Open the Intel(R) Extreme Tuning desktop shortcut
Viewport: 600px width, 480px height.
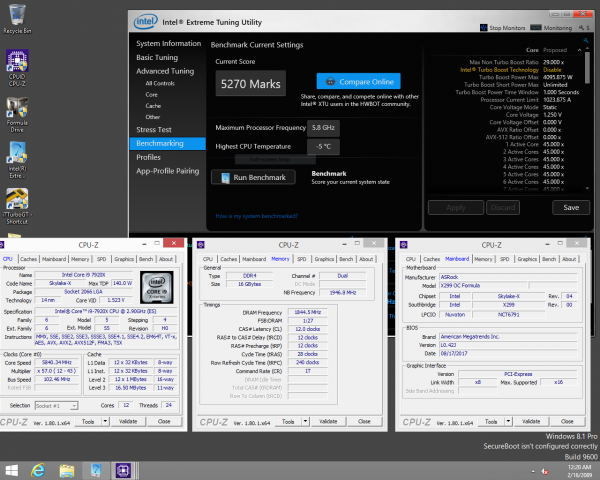click(17, 160)
